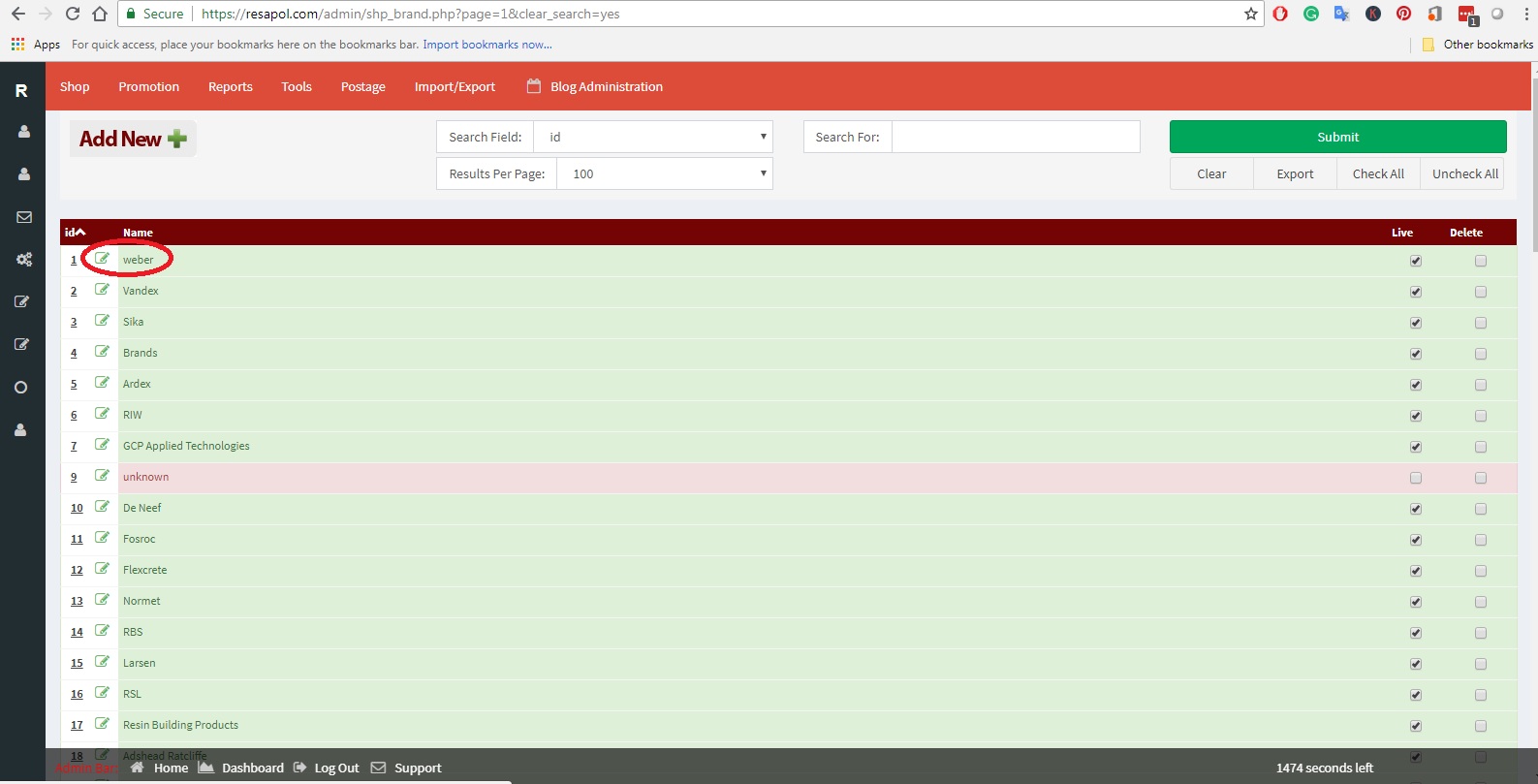
Task: Edit Resin Building Products via its icon
Action: pos(102,724)
